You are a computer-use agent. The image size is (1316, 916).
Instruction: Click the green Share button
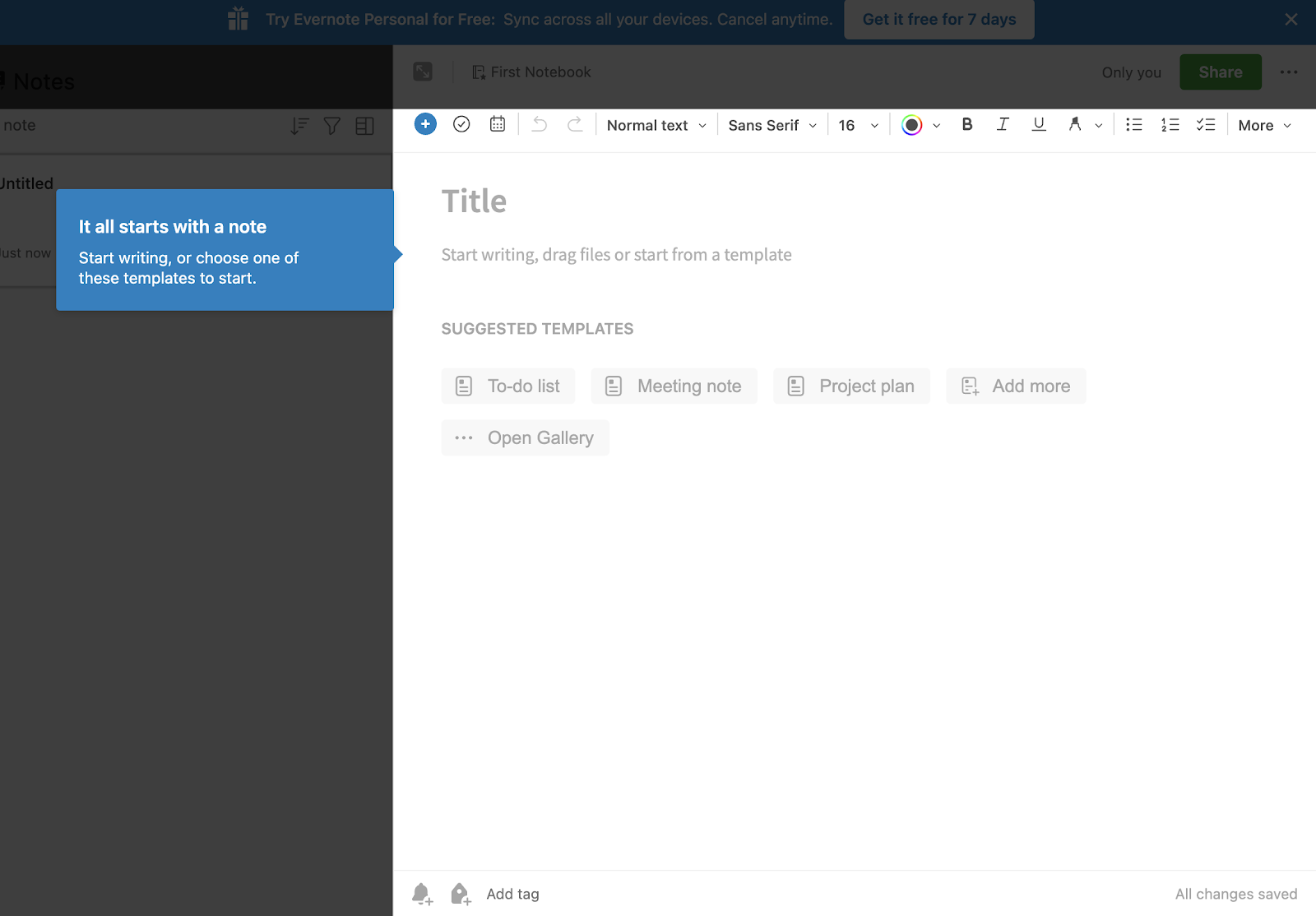pos(1220,72)
